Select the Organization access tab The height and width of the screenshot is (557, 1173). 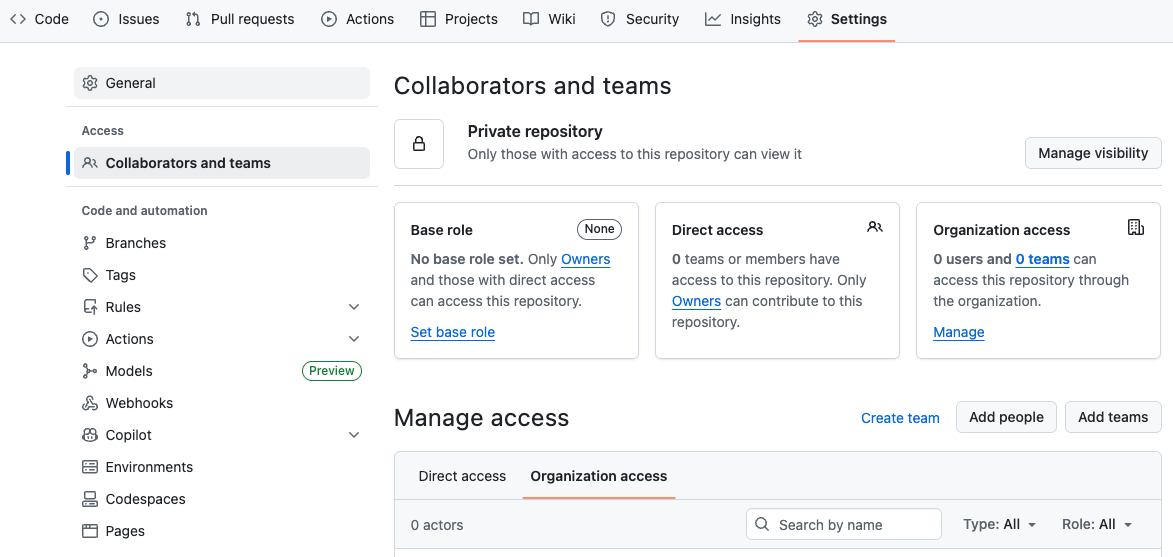coord(598,476)
